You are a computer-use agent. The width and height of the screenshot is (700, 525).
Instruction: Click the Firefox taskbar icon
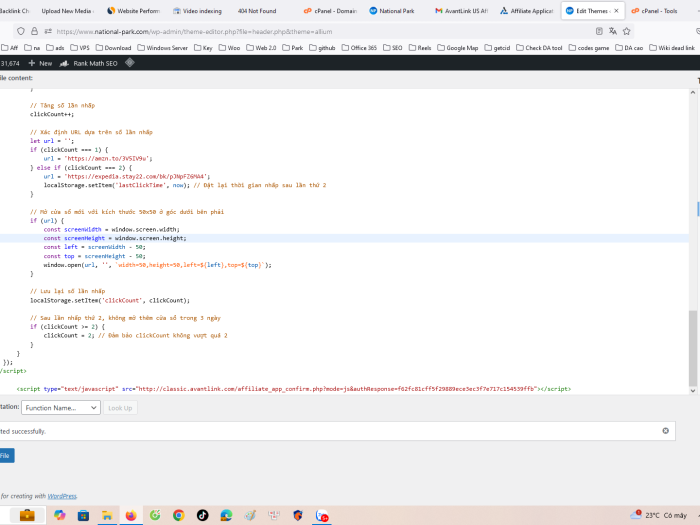click(131, 515)
